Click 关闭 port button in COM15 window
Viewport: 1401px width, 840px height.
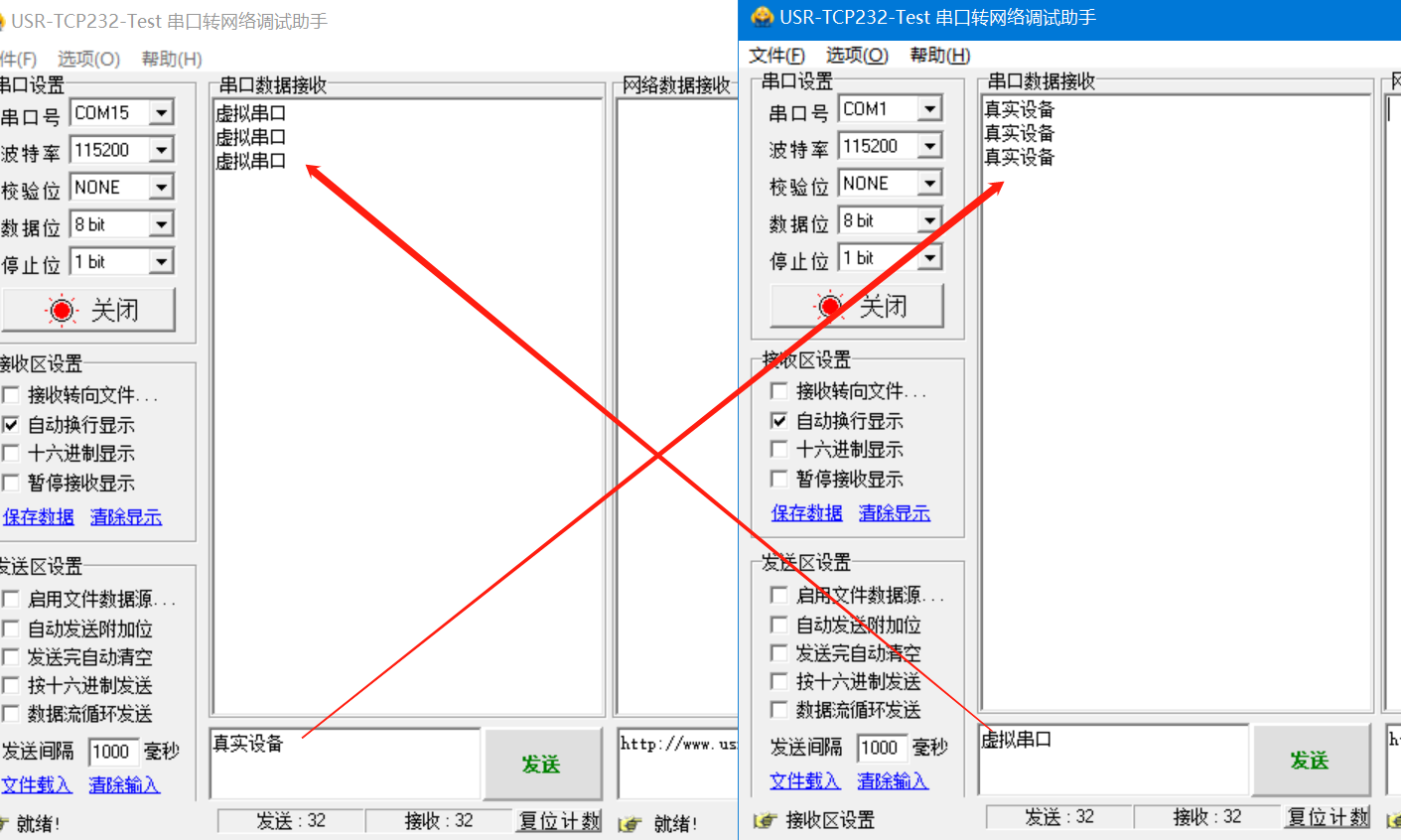[x=88, y=310]
